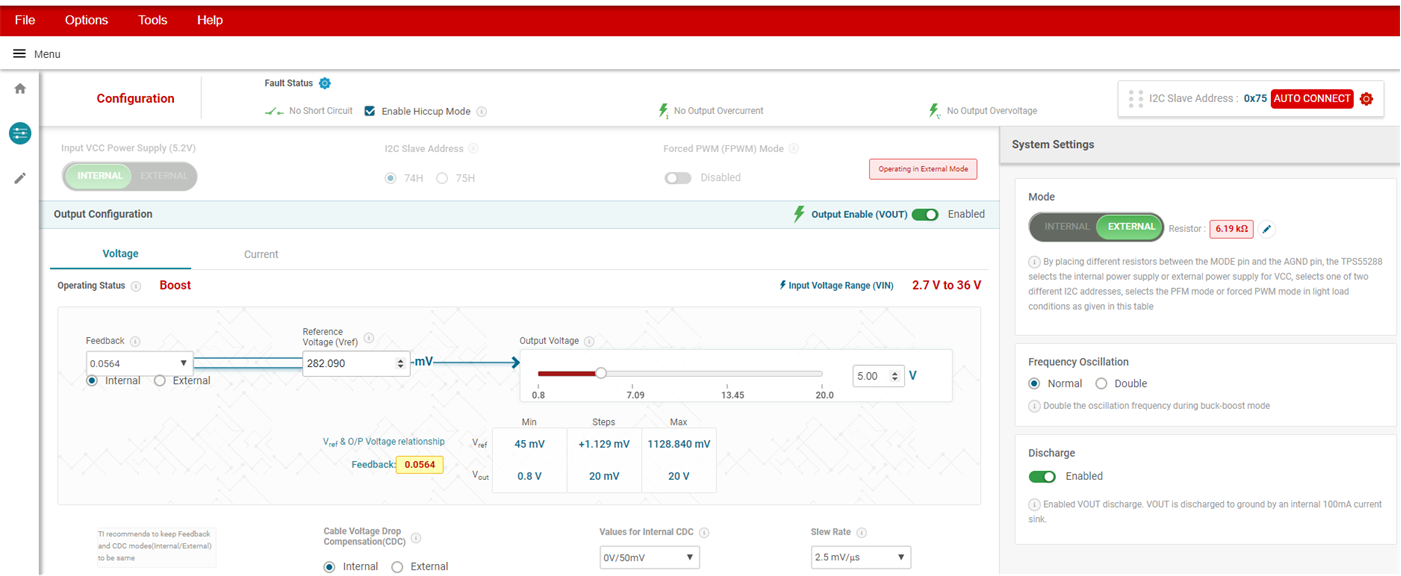Select Double frequency oscillation option
1401x576 pixels.
1101,384
